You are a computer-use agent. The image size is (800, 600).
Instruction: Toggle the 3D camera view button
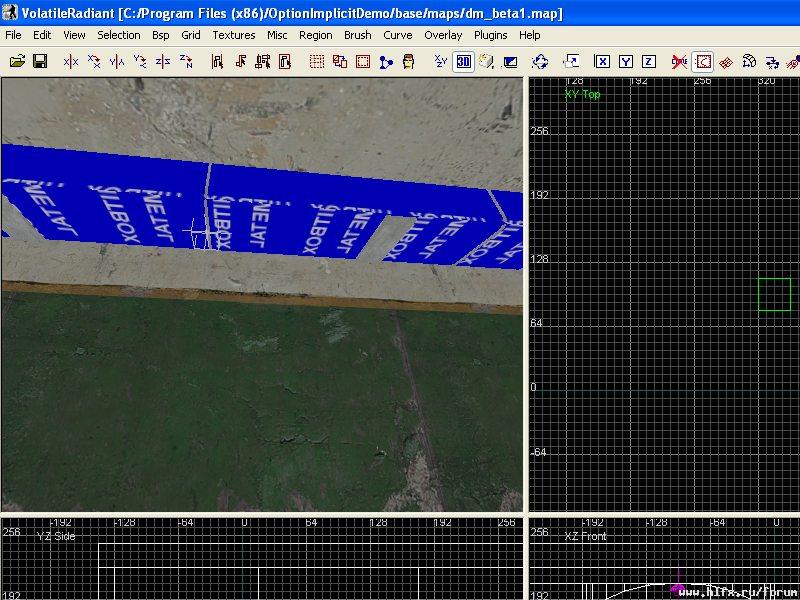(463, 62)
